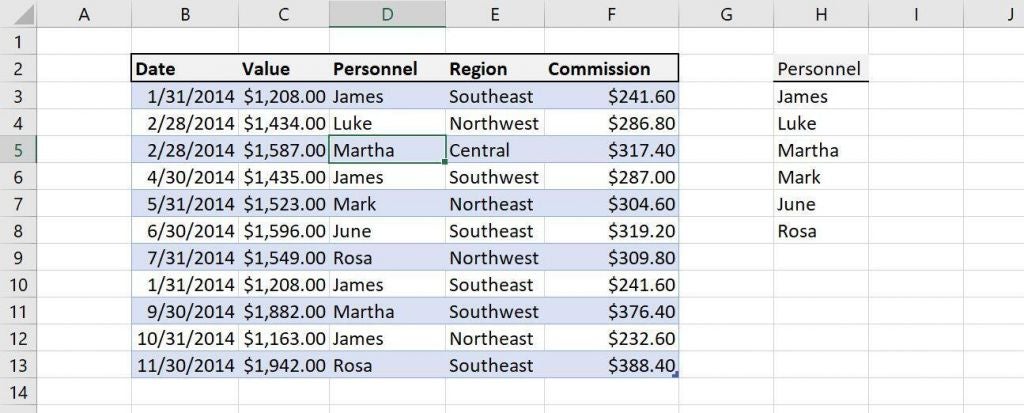Click the fill handle on Martha cell

tap(445, 161)
